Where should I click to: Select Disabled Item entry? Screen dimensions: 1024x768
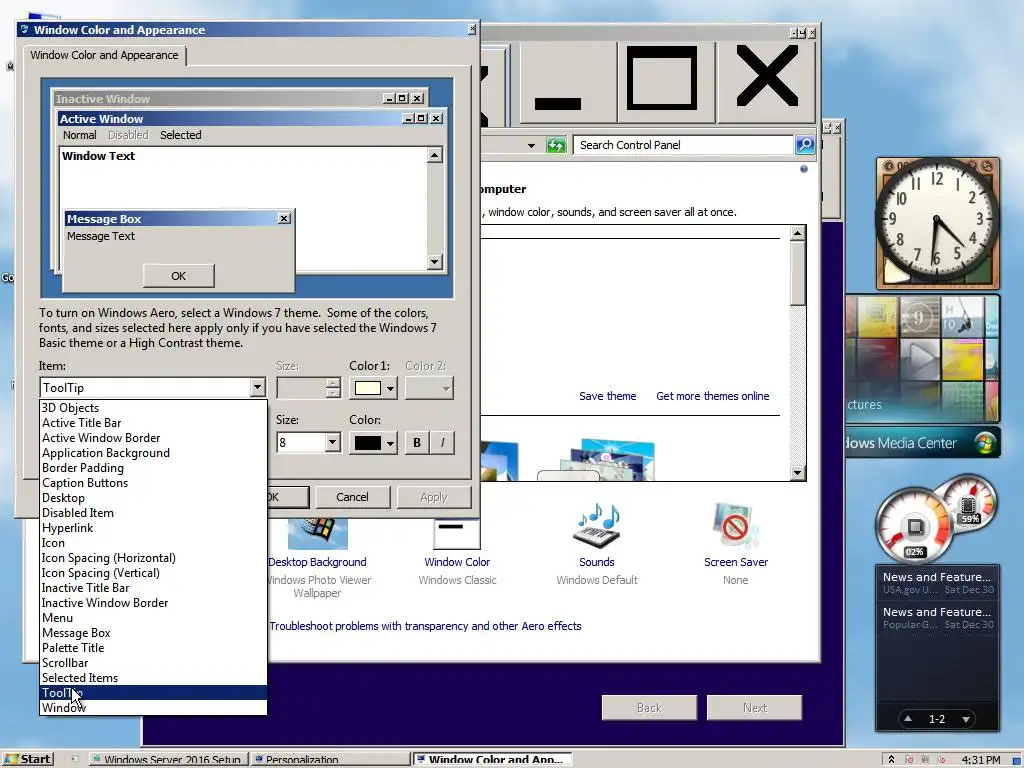pos(153,513)
